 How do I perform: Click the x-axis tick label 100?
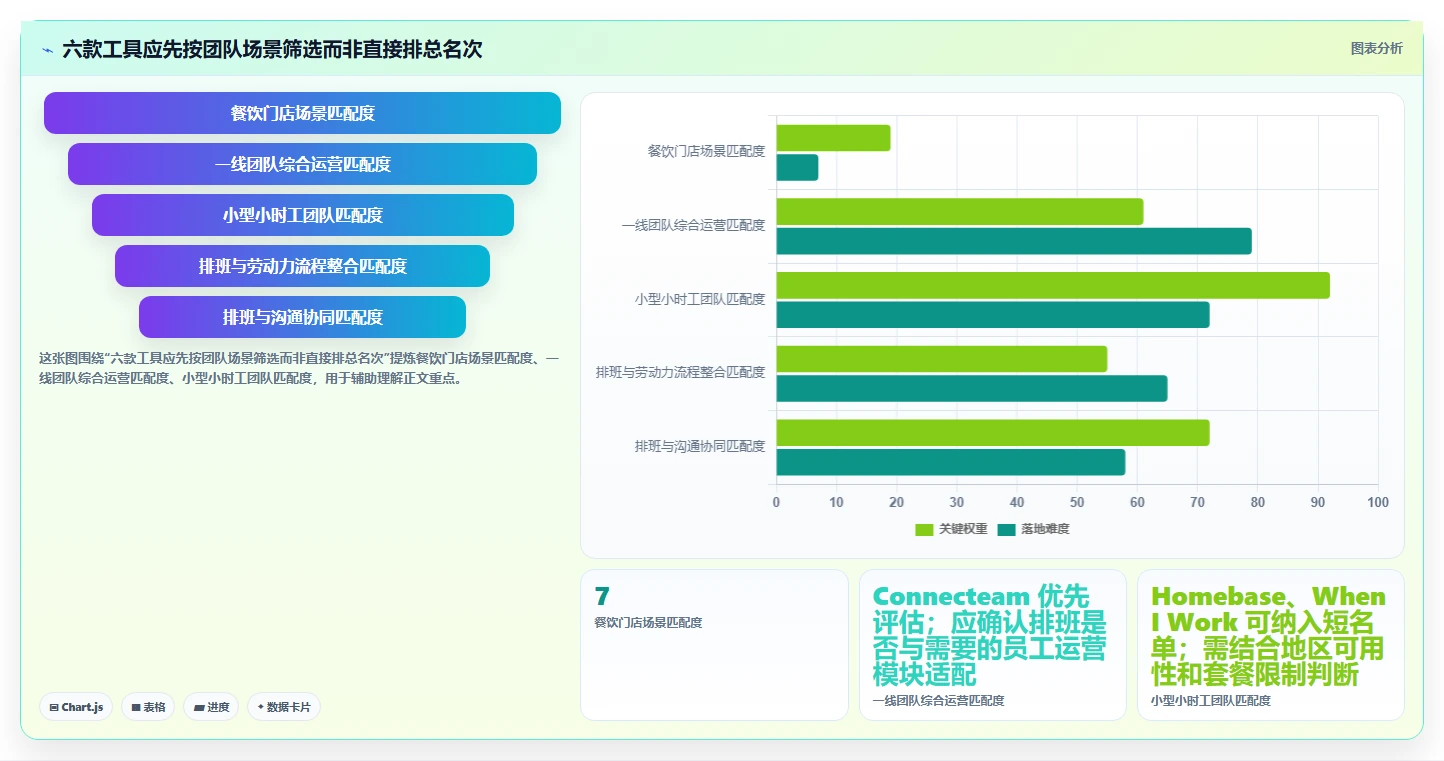[x=1378, y=502]
